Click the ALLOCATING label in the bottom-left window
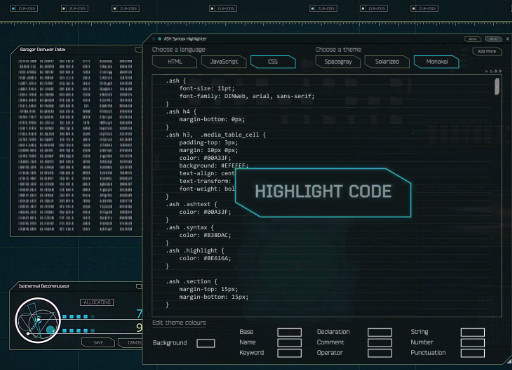Screen dimensions: 512x370 (97, 302)
